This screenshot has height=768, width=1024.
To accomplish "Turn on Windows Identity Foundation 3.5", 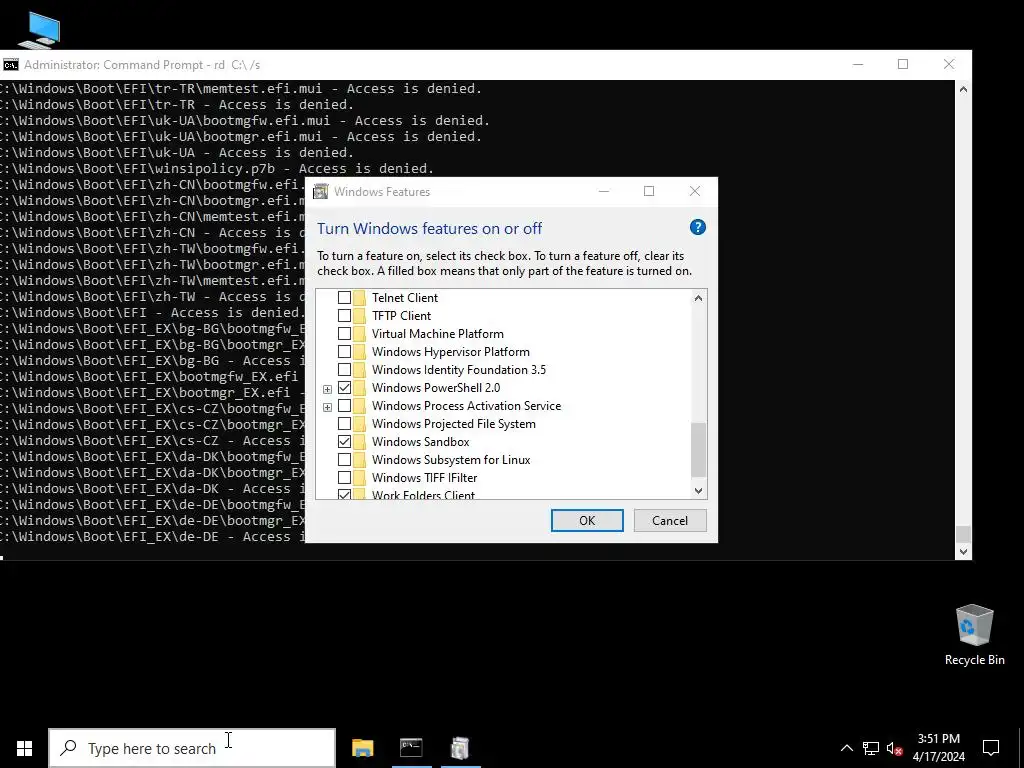I will 344,370.
